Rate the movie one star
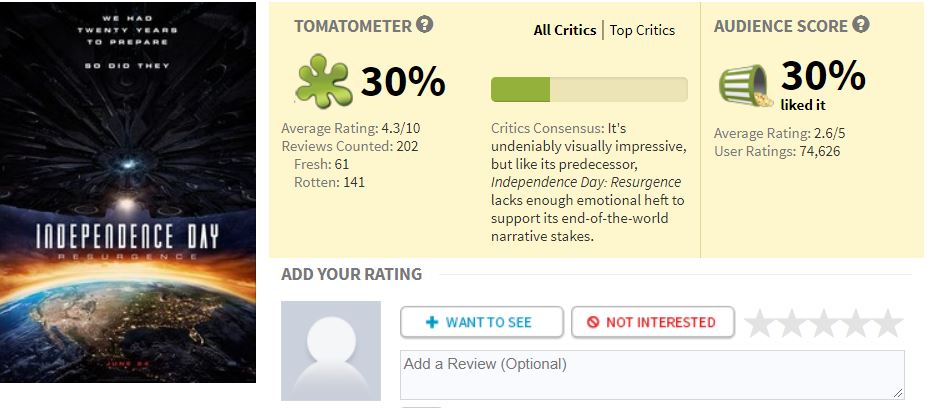 point(759,323)
